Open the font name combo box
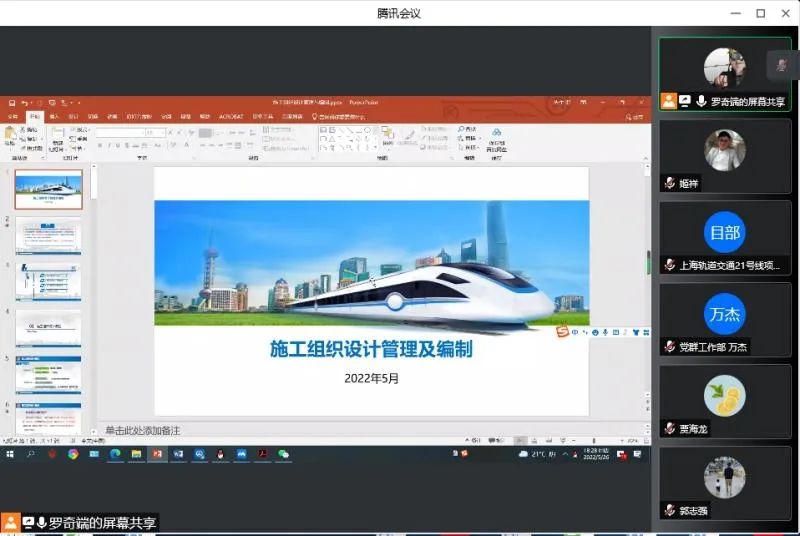The height and width of the screenshot is (536, 800). (x=119, y=133)
